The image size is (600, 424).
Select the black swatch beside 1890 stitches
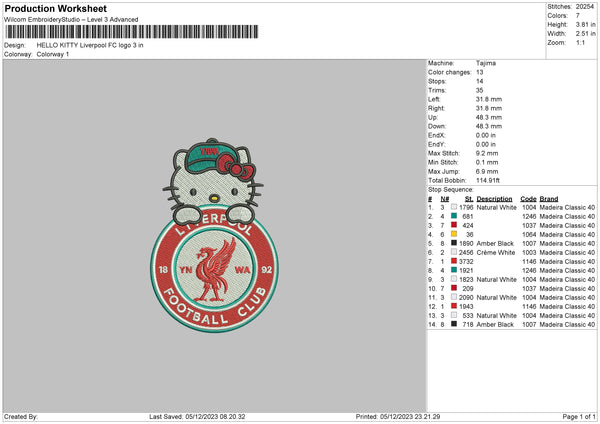click(454, 243)
